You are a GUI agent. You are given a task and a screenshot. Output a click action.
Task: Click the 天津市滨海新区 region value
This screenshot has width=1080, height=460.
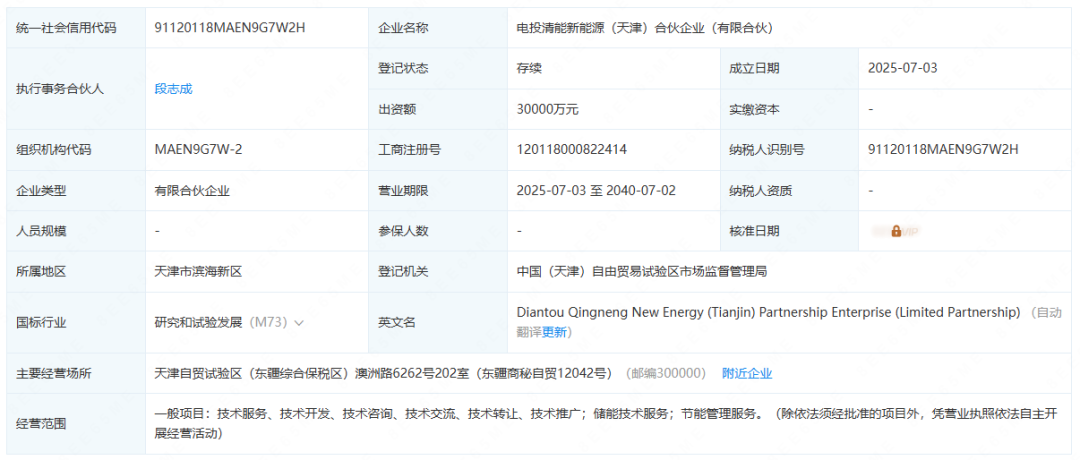pyautogui.click(x=198, y=272)
